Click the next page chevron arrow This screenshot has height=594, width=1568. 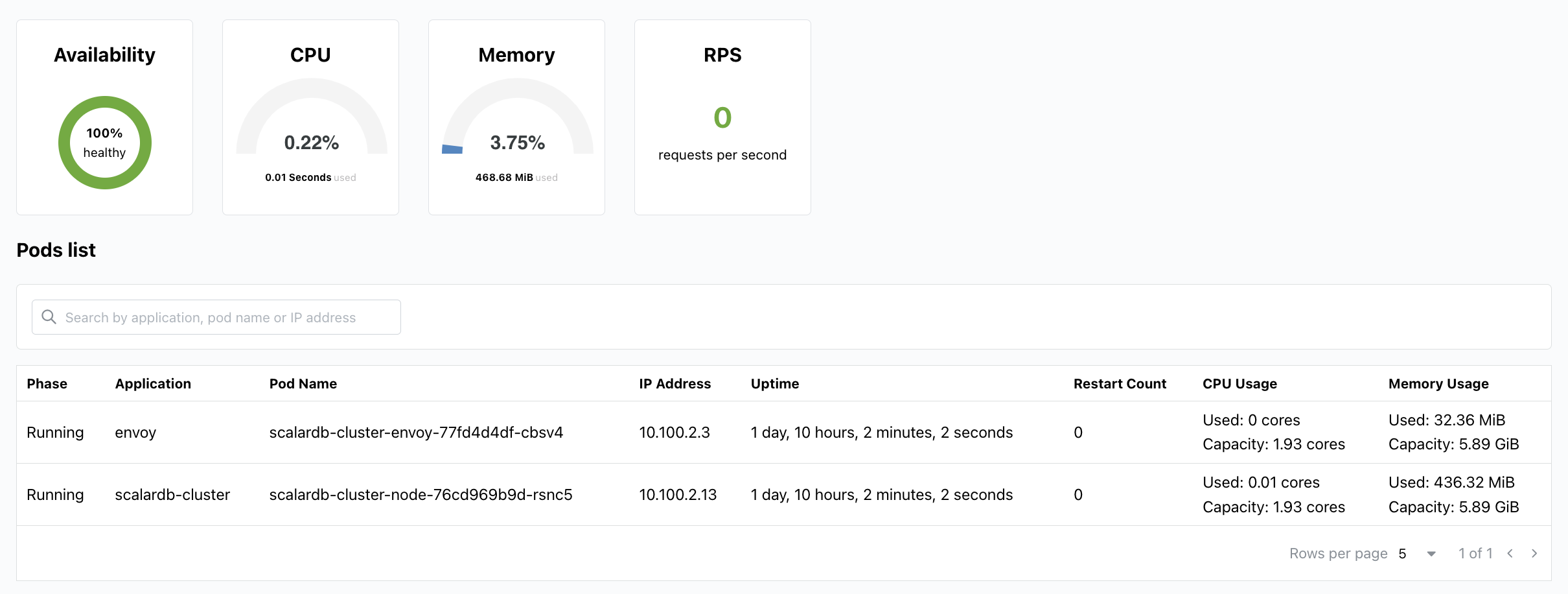(1534, 553)
